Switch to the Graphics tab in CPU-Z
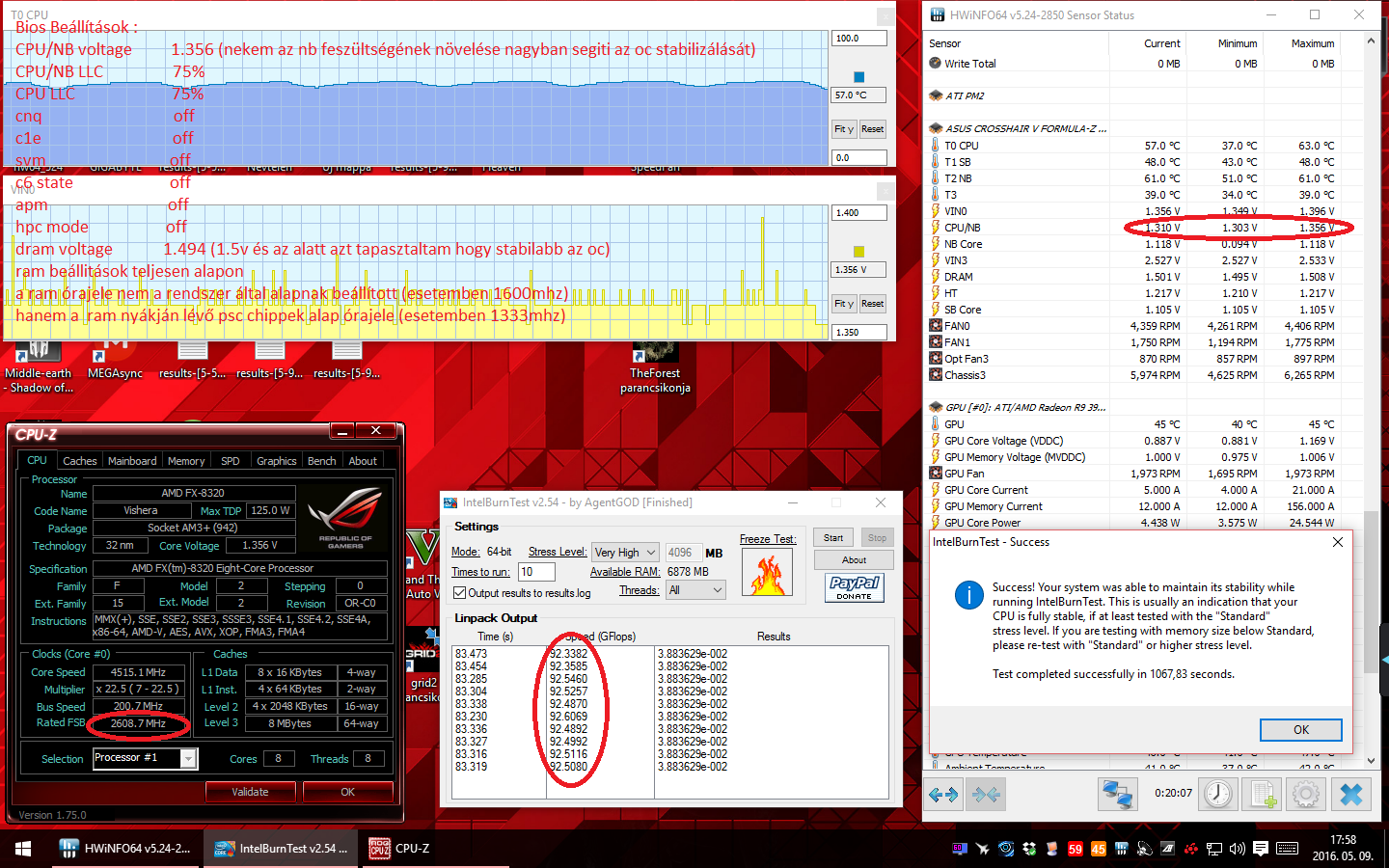This screenshot has width=1389, height=868. [277, 461]
